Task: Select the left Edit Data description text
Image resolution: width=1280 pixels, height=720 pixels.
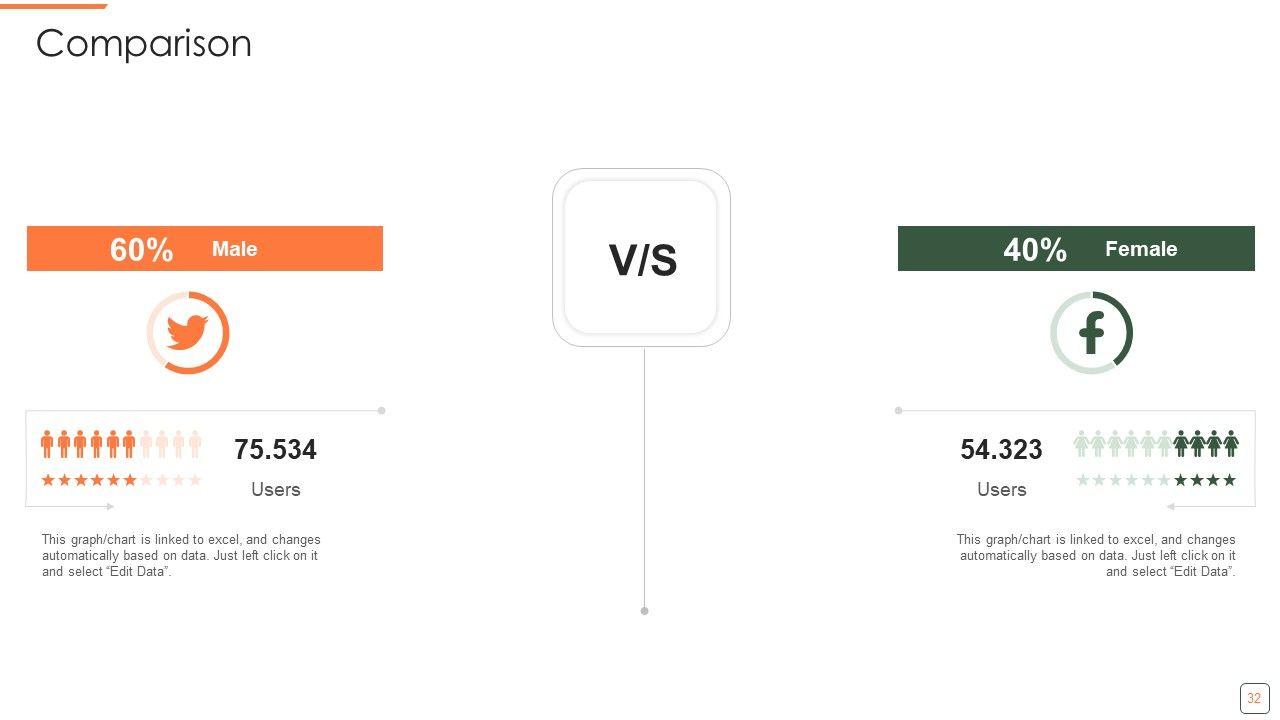Action: (181, 555)
